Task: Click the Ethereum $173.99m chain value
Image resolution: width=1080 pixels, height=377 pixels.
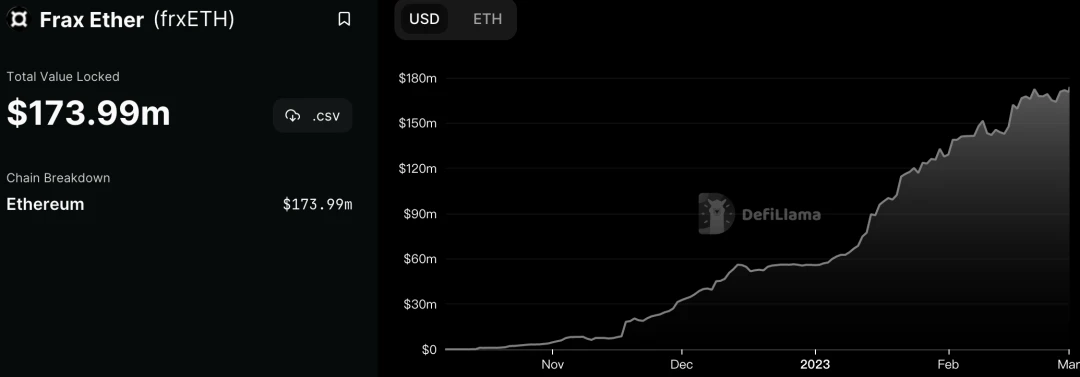Action: click(x=318, y=205)
